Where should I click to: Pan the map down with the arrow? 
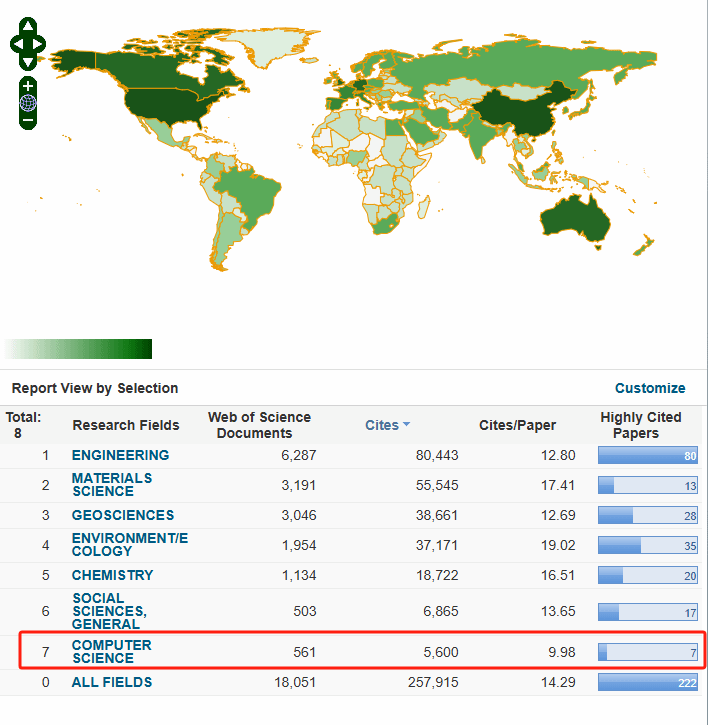28,62
